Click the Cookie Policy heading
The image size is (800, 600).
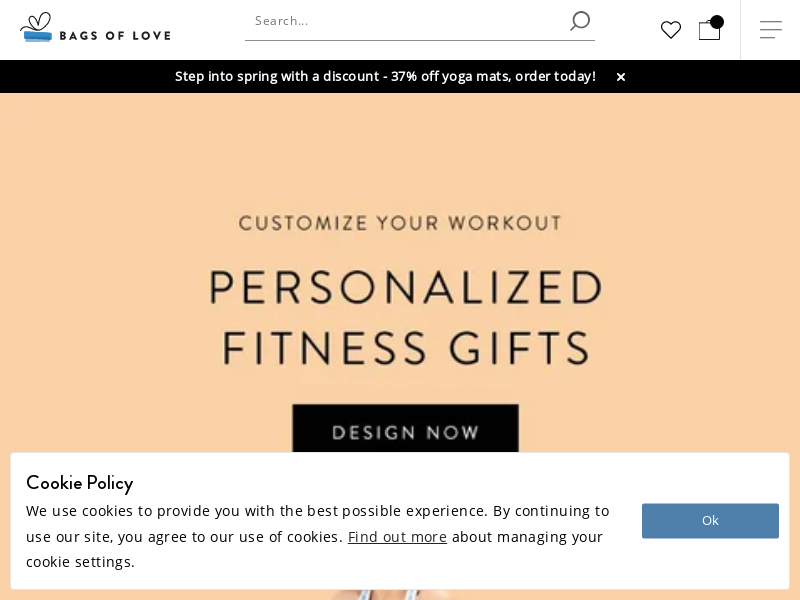(x=80, y=483)
